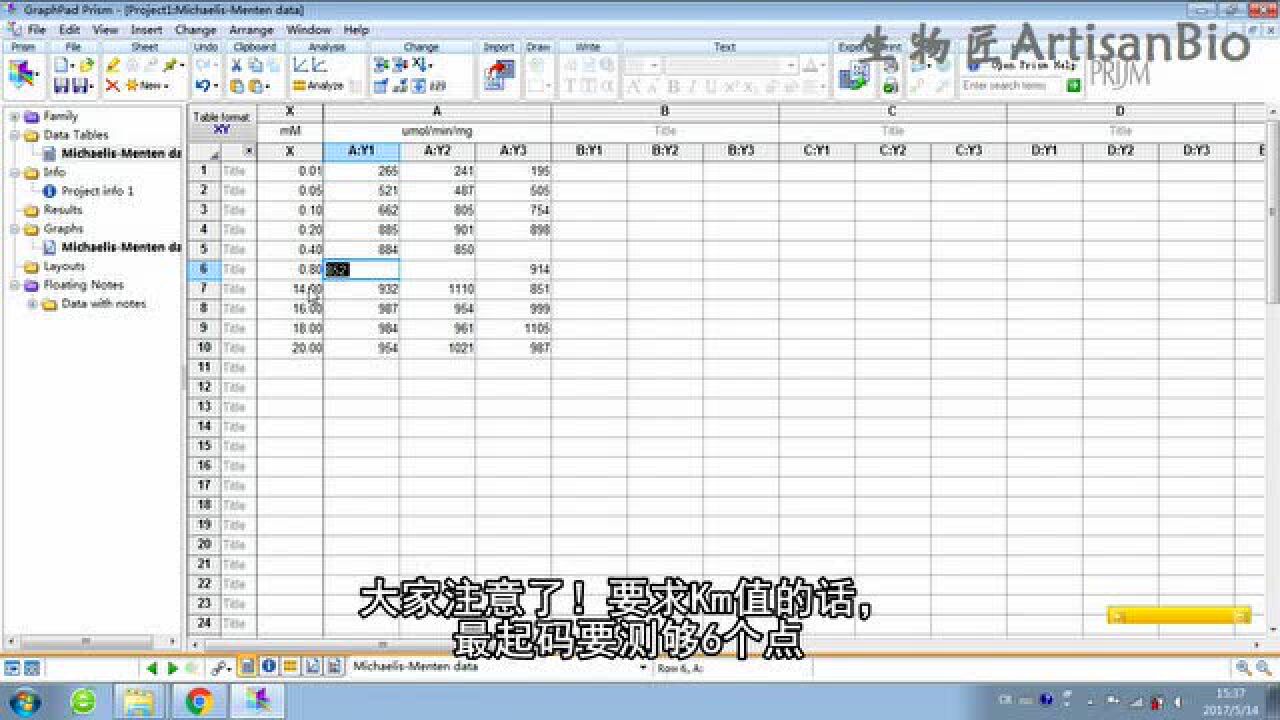Viewport: 1280px width, 720px height.
Task: Click the Undo arrow icon
Action: 203,86
